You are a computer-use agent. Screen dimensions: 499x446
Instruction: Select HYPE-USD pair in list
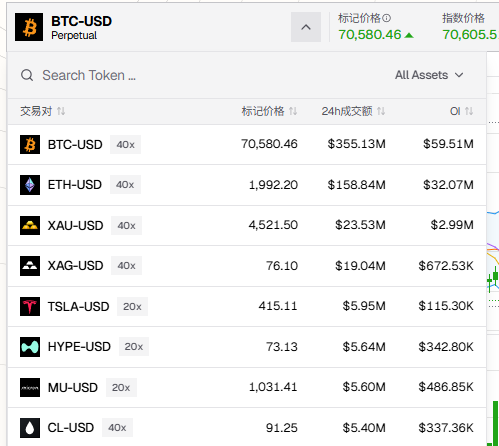[x=247, y=347]
